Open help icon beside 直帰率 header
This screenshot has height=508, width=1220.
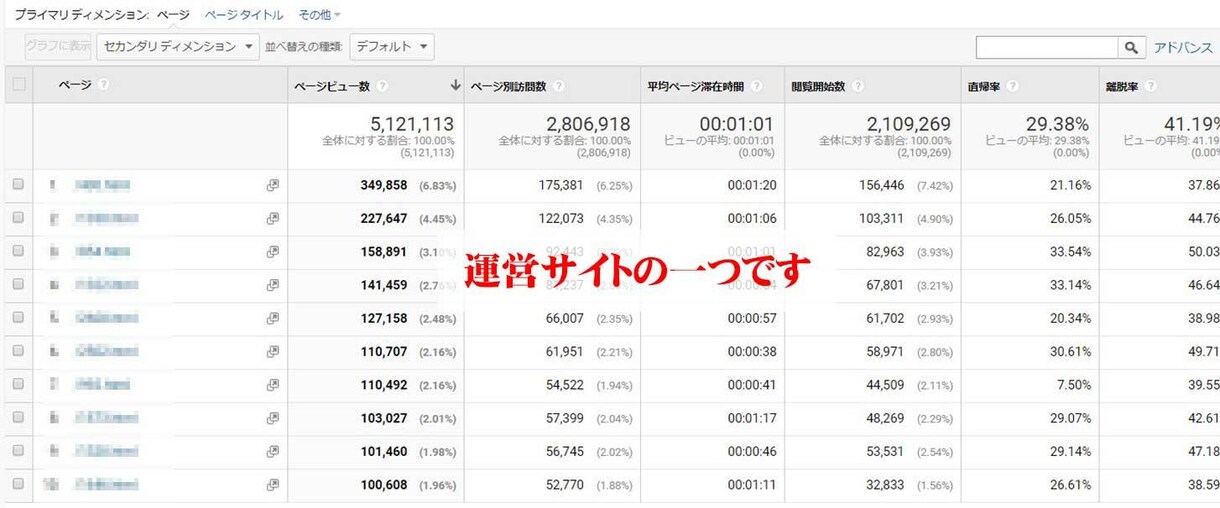pos(1015,86)
